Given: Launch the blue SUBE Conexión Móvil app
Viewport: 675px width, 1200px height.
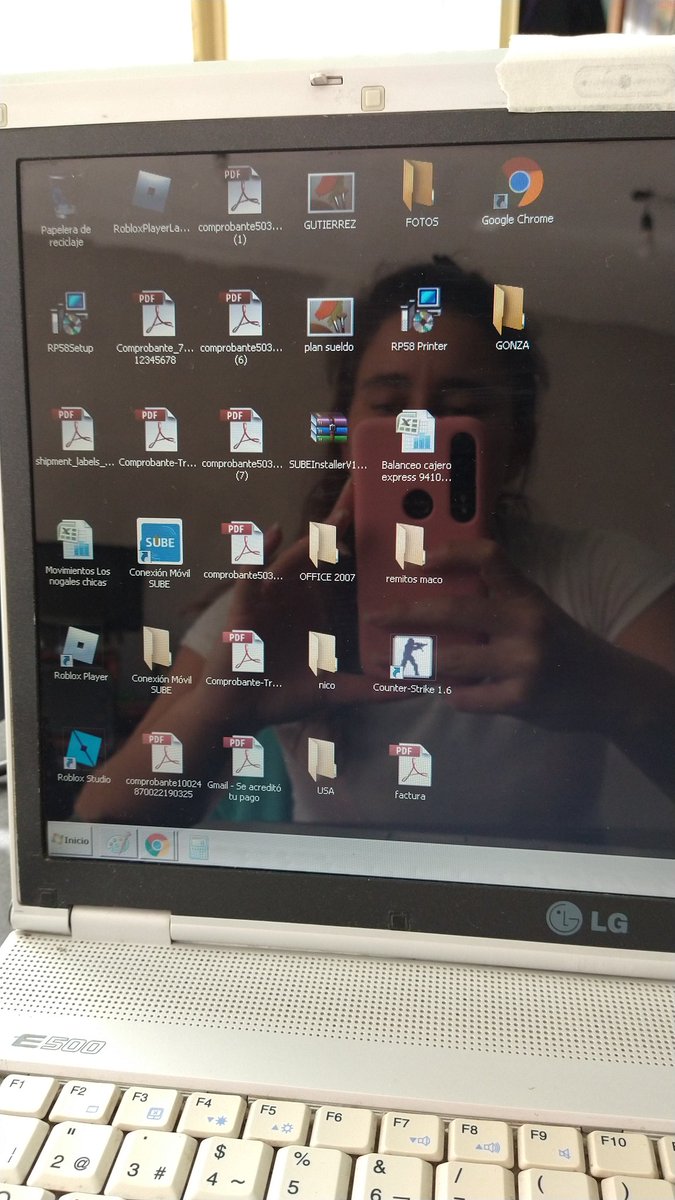Looking at the screenshot, I should coord(160,541).
